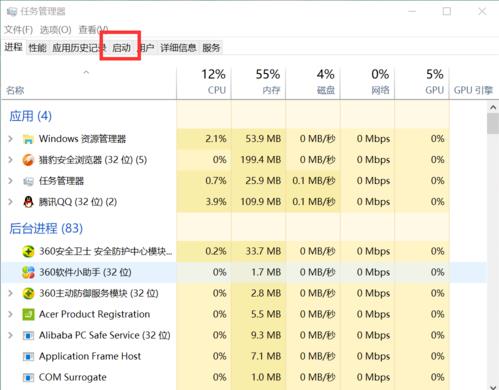Select the 后台进程 (83) group header

(x=46, y=229)
